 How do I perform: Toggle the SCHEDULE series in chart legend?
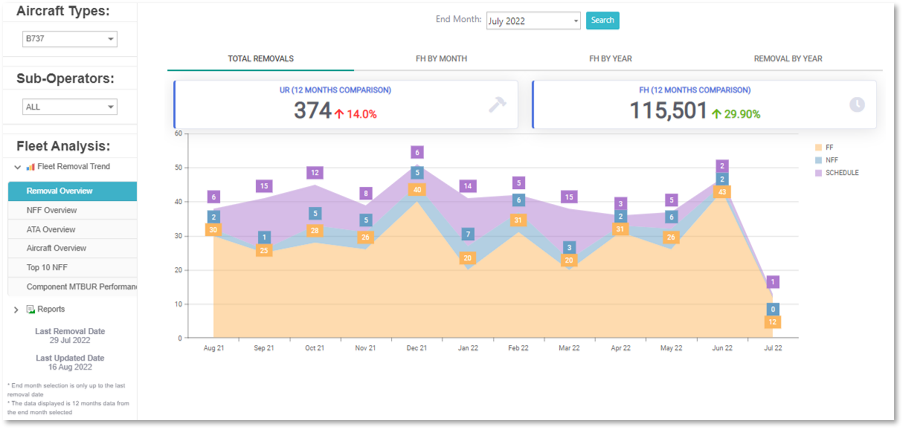coord(838,173)
